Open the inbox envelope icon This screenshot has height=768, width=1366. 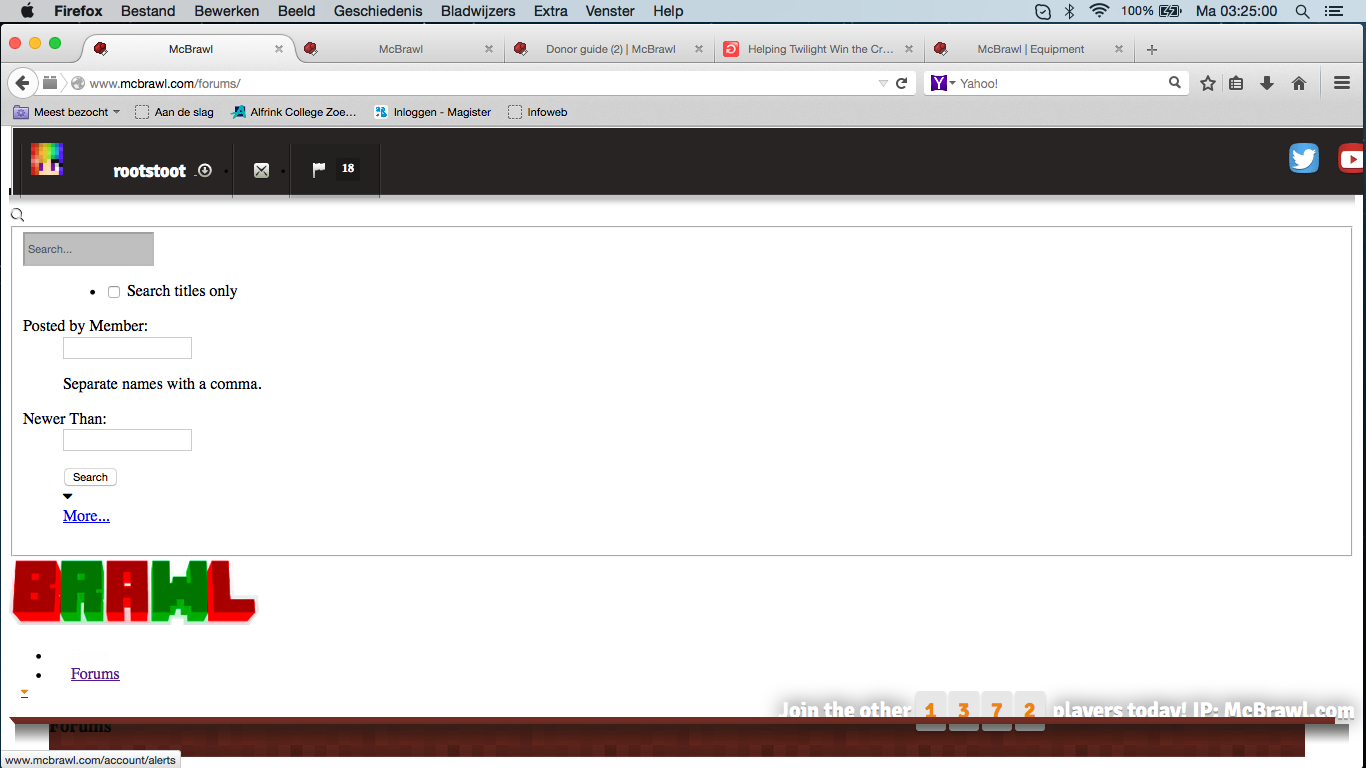point(261,171)
